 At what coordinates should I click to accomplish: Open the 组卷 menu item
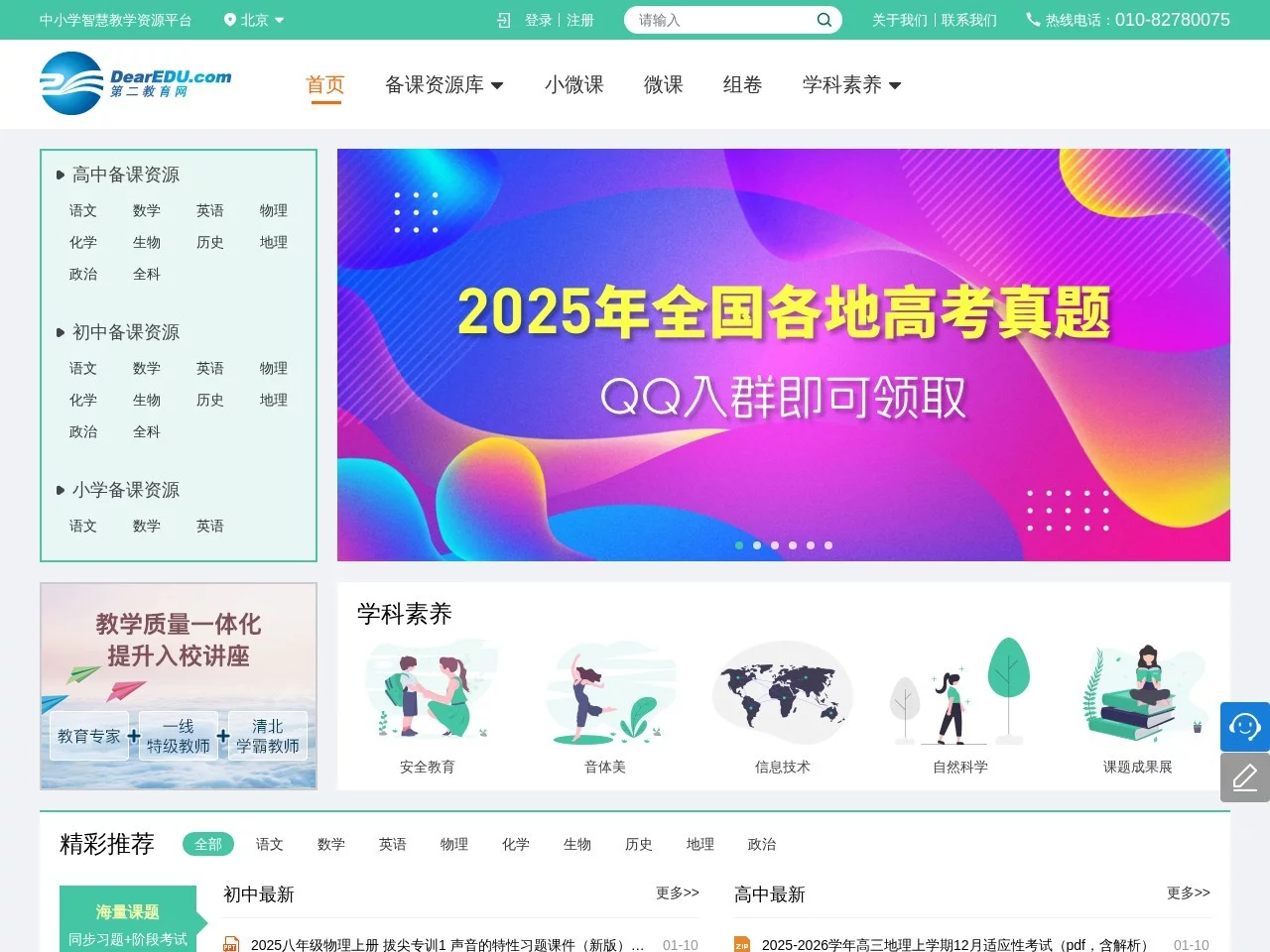pos(741,84)
